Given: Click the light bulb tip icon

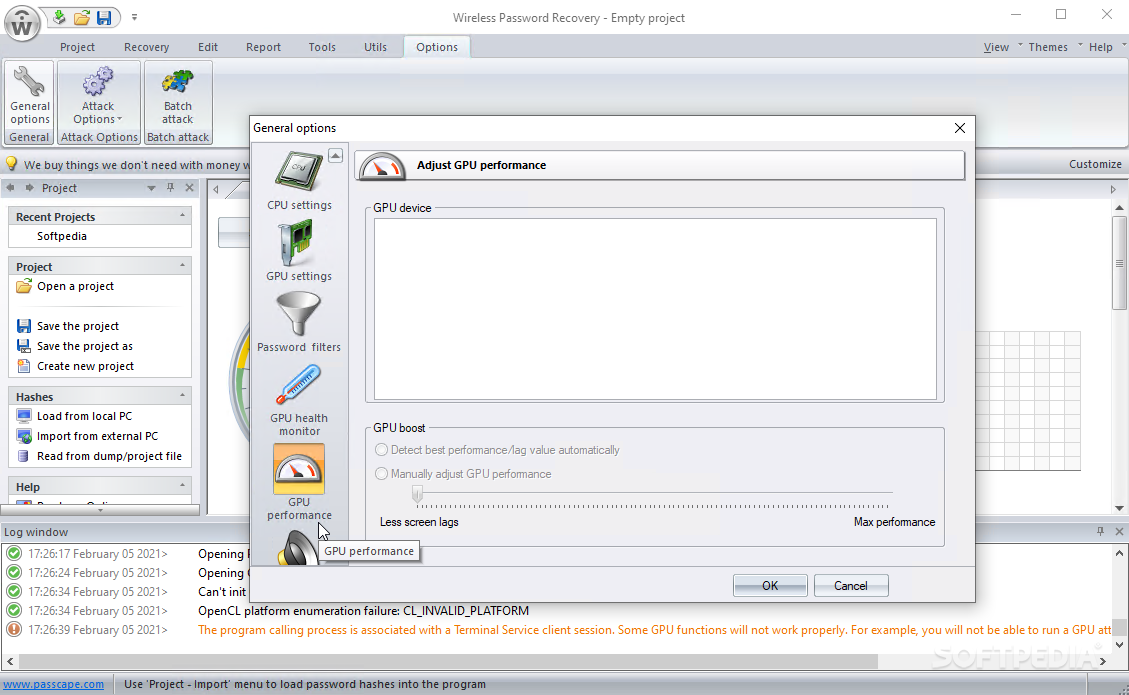Looking at the screenshot, I should tap(12, 164).
